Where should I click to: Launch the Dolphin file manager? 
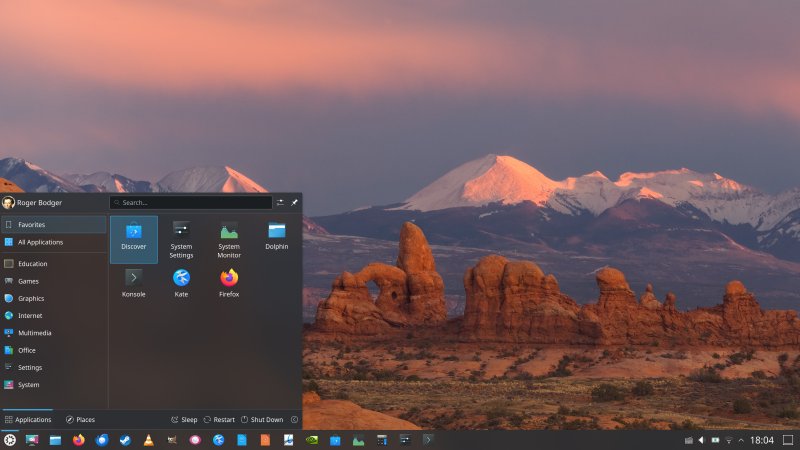(x=277, y=238)
